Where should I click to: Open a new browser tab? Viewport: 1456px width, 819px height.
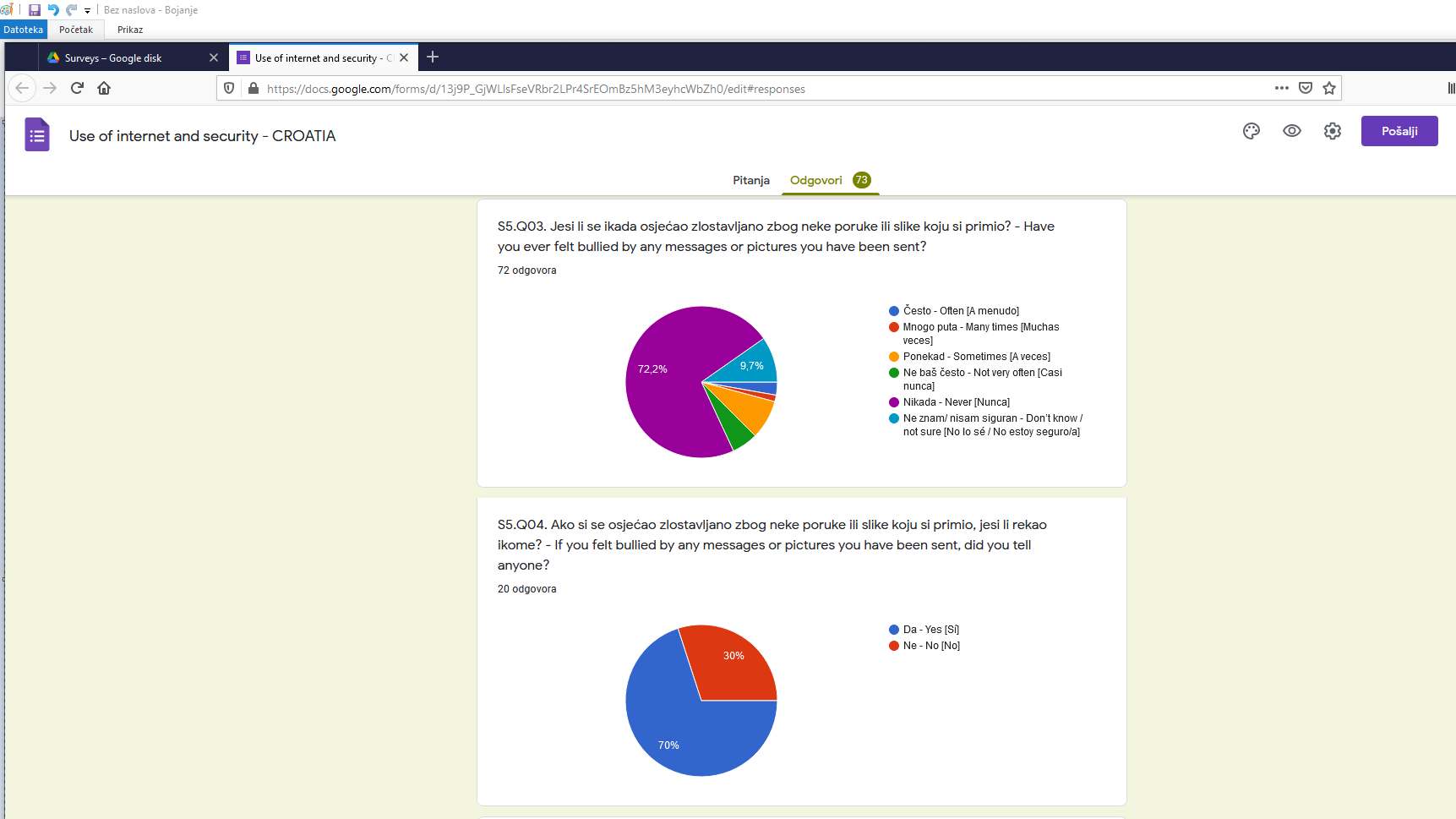[433, 57]
